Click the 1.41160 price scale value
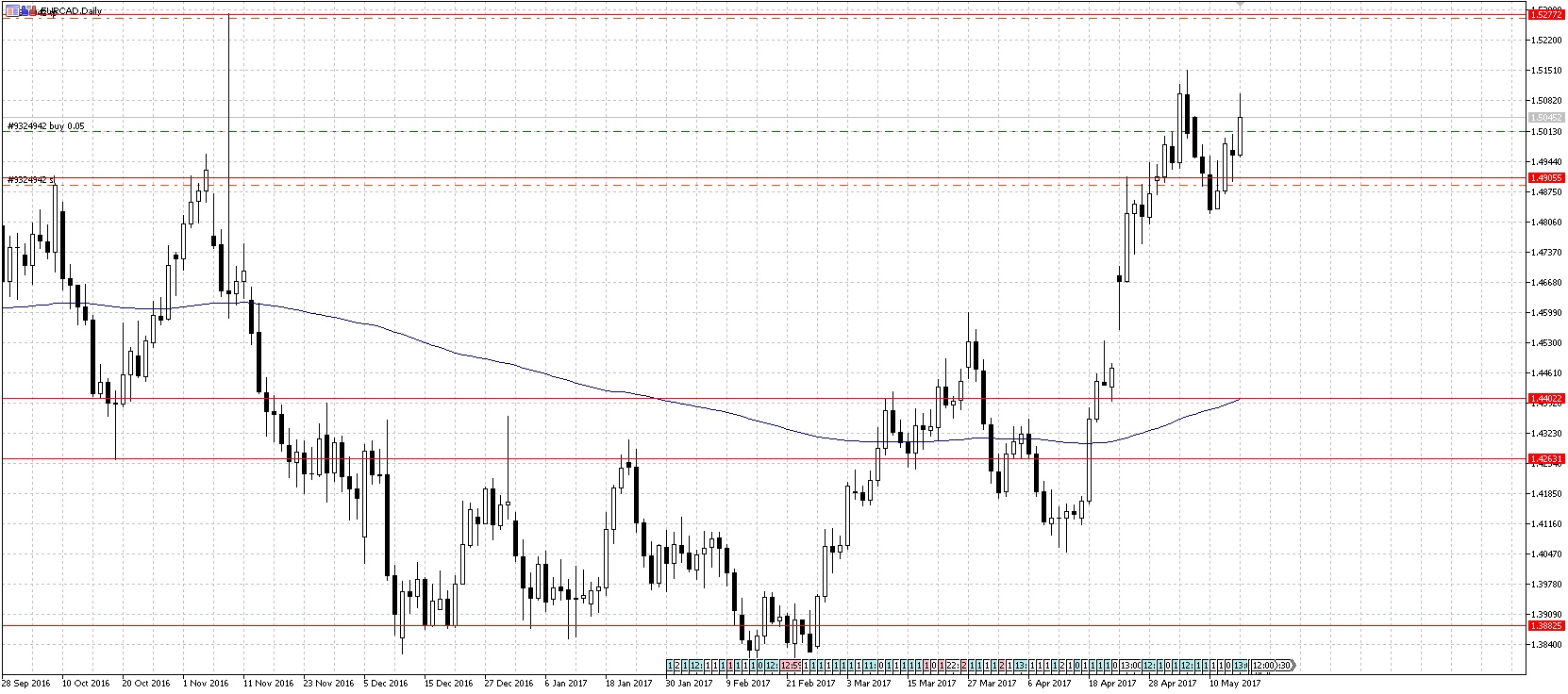Image resolution: width=1568 pixels, height=694 pixels. [1545, 524]
